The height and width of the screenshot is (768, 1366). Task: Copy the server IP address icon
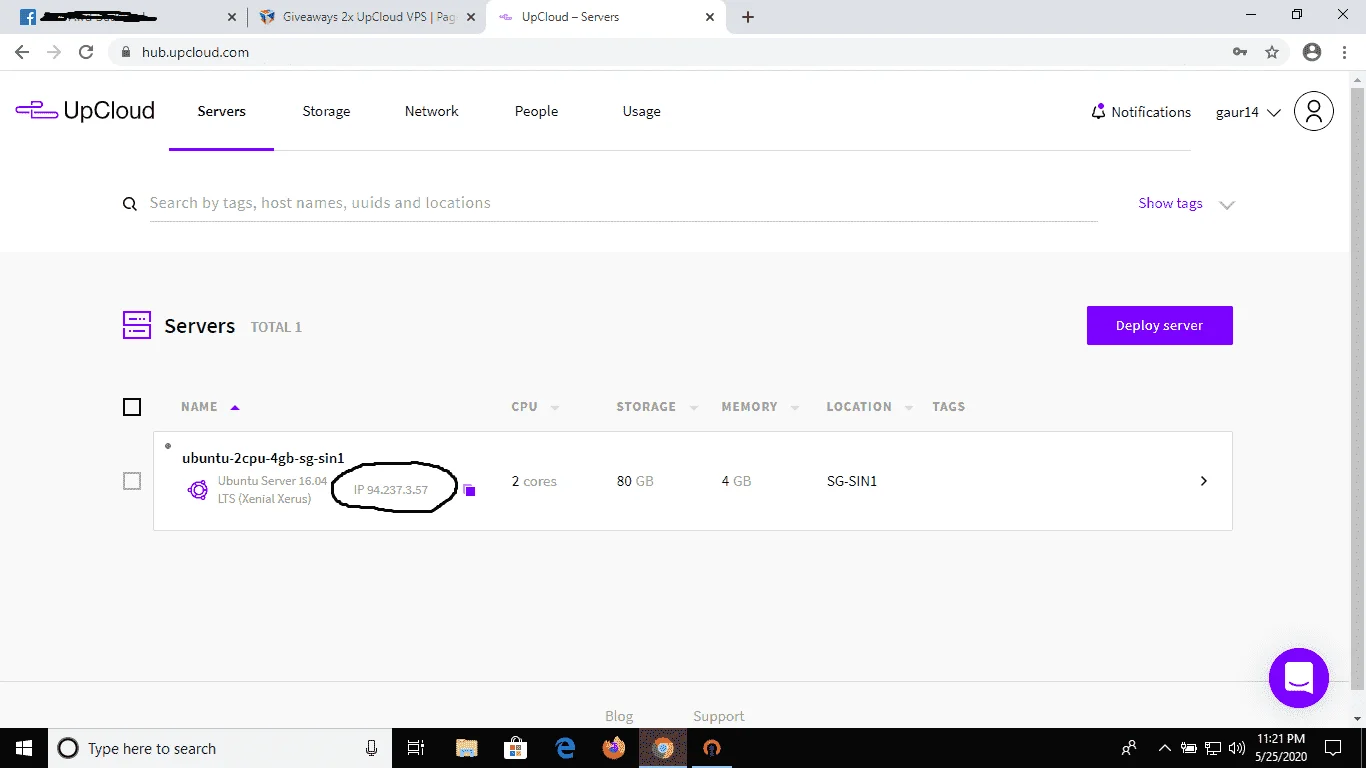point(469,490)
